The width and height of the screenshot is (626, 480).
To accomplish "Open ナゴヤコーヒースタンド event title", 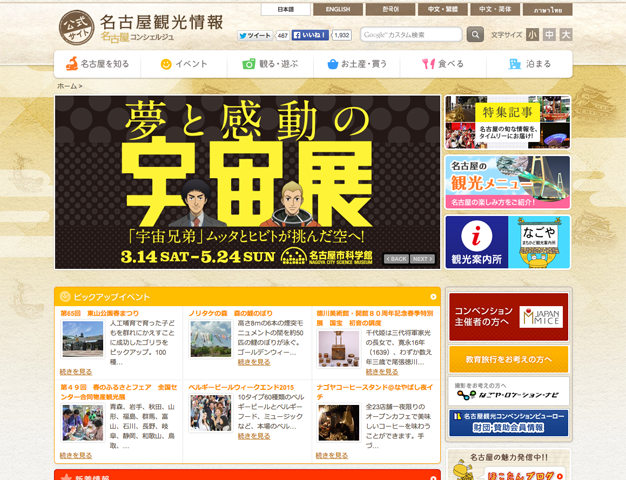I will (x=375, y=392).
